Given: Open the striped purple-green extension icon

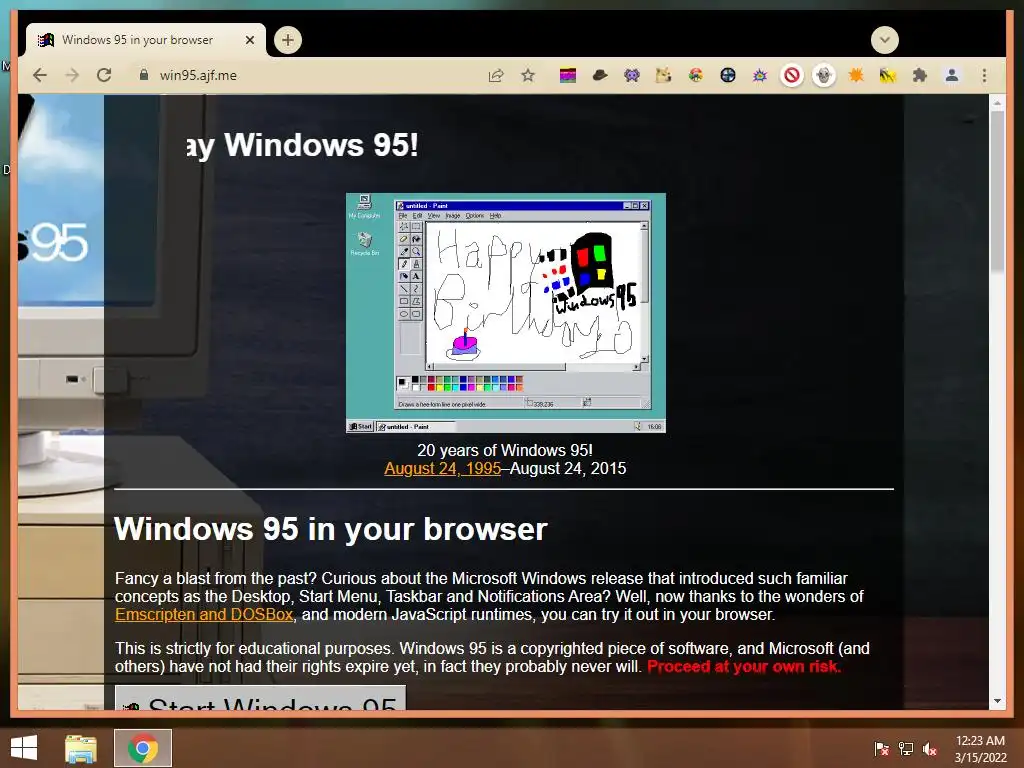Looking at the screenshot, I should point(568,76).
